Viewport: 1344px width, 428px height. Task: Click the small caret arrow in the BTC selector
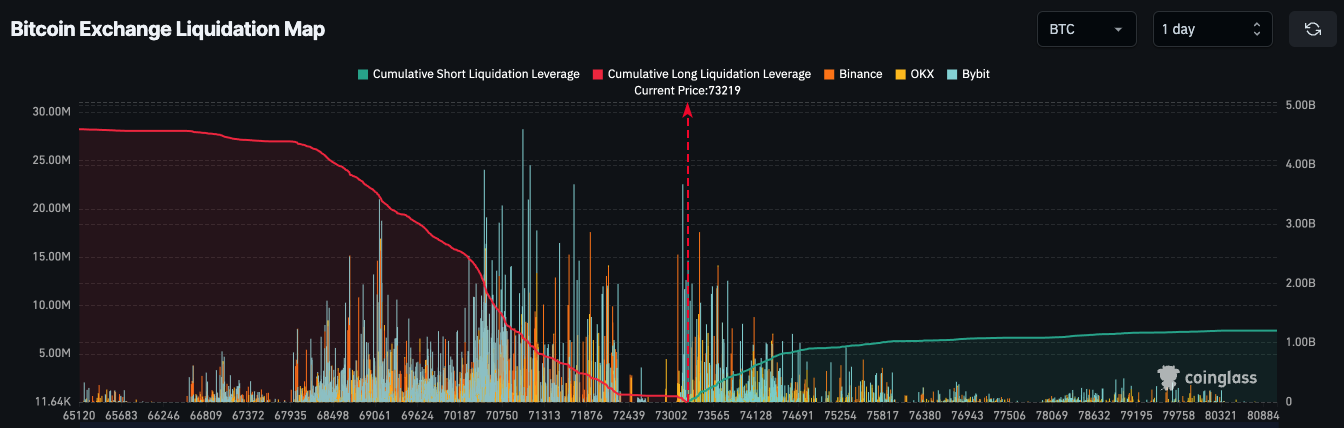[1117, 29]
